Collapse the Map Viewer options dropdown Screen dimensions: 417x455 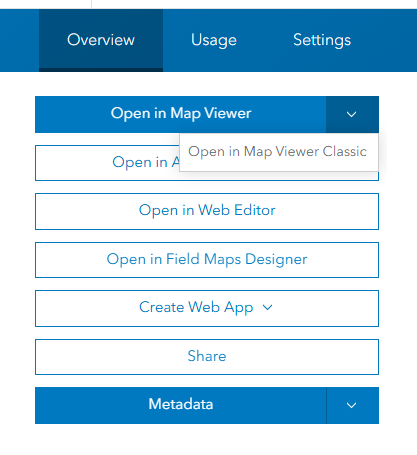352,115
